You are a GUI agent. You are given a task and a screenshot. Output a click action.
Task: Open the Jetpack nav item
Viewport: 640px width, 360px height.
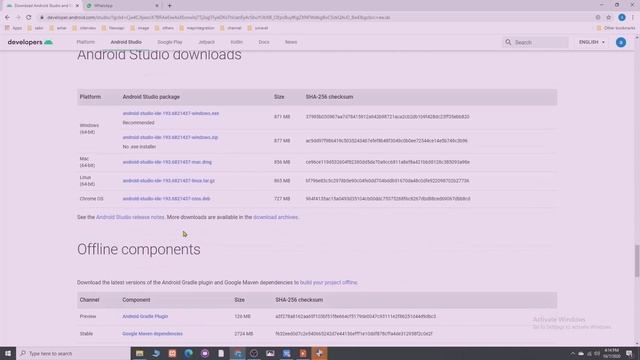click(x=206, y=42)
